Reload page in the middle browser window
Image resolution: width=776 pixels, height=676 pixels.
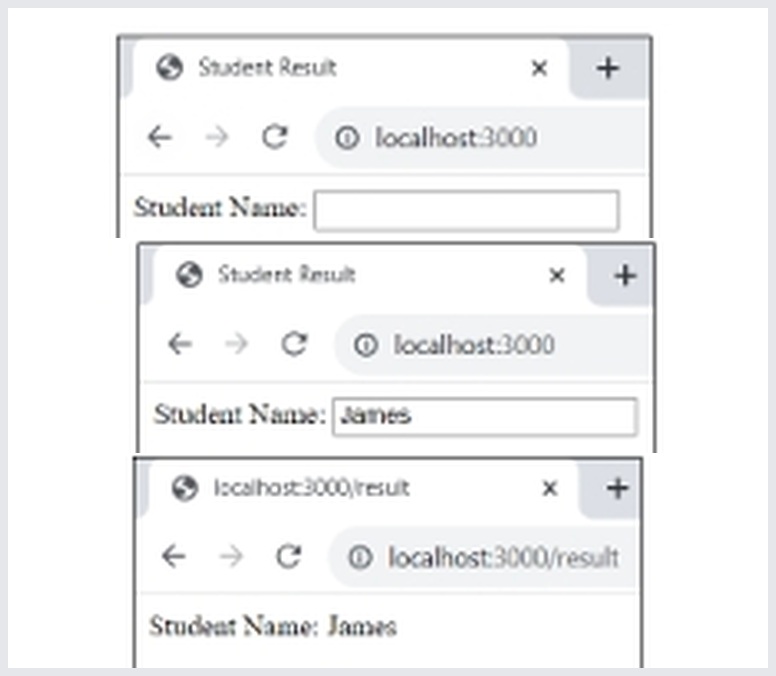pyautogui.click(x=294, y=344)
